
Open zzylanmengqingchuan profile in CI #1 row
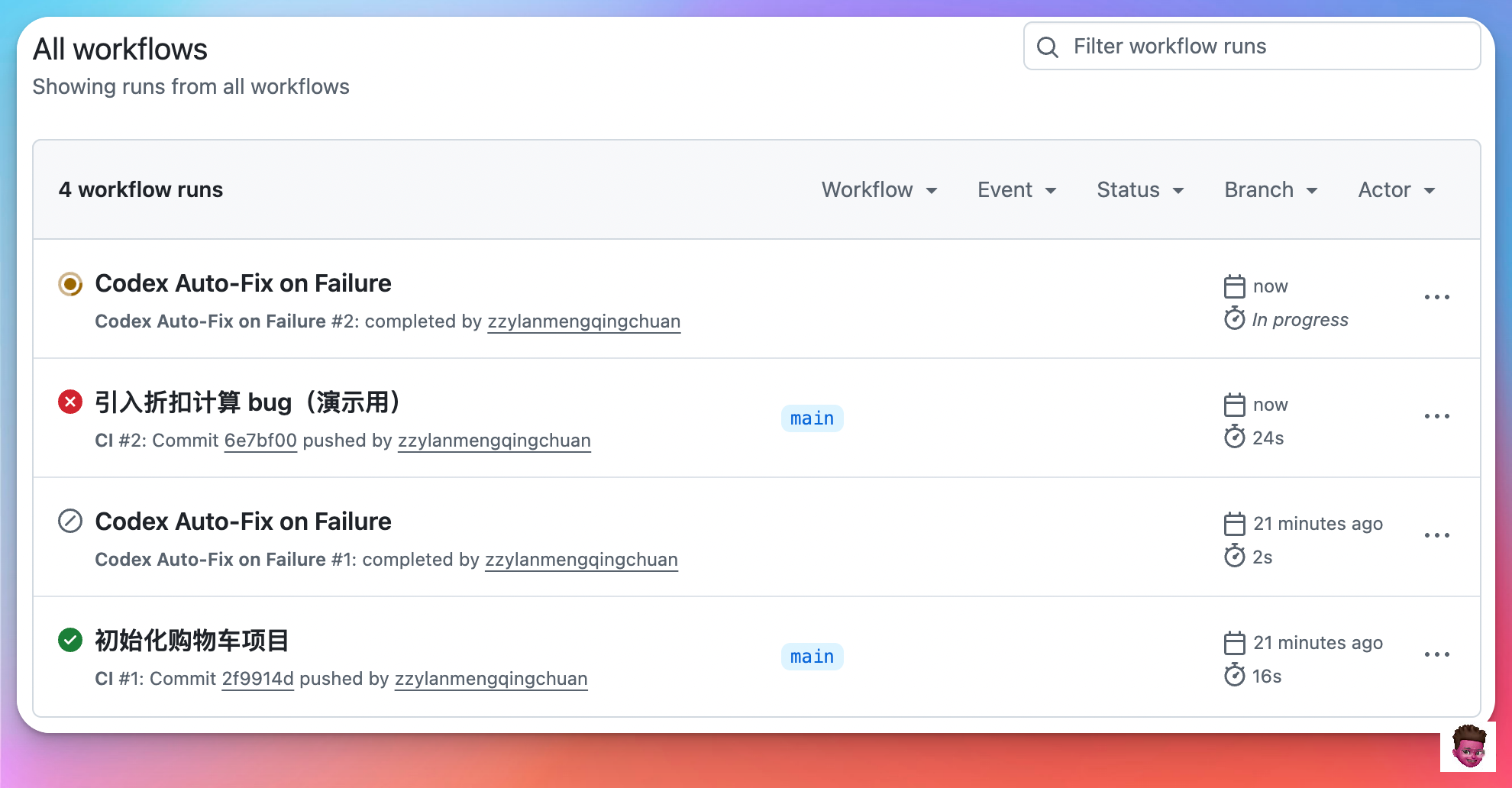pyautogui.click(x=491, y=679)
